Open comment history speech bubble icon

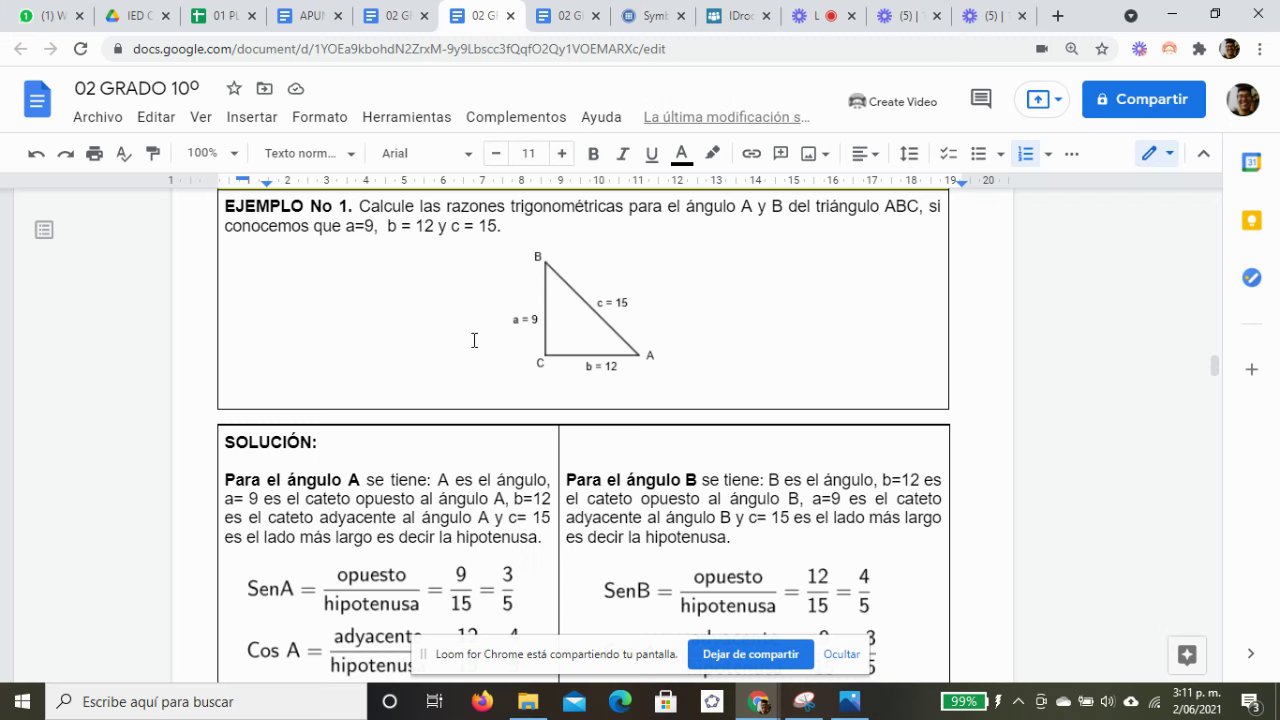(x=981, y=99)
